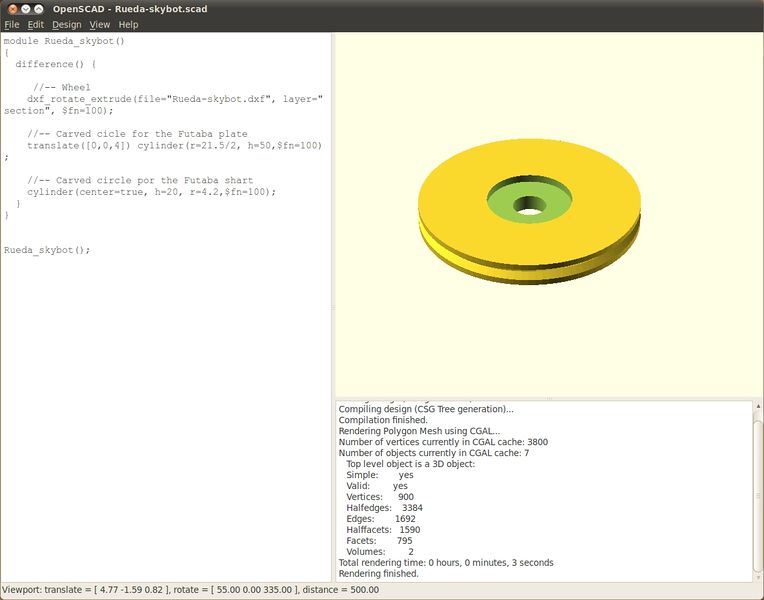The image size is (764, 600).
Task: Open the Help menu
Action: point(128,24)
